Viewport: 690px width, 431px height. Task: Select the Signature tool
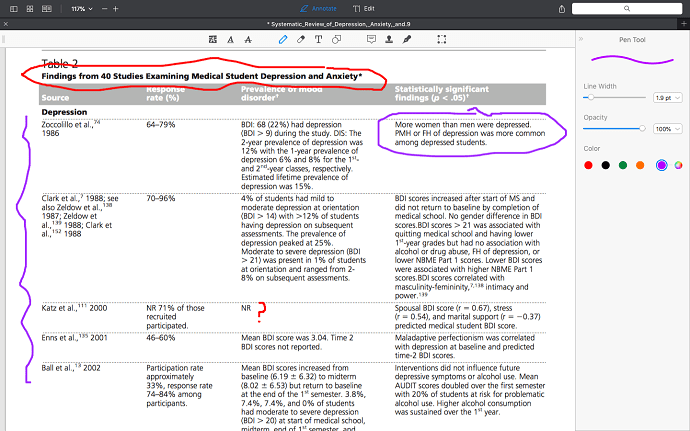[407, 40]
